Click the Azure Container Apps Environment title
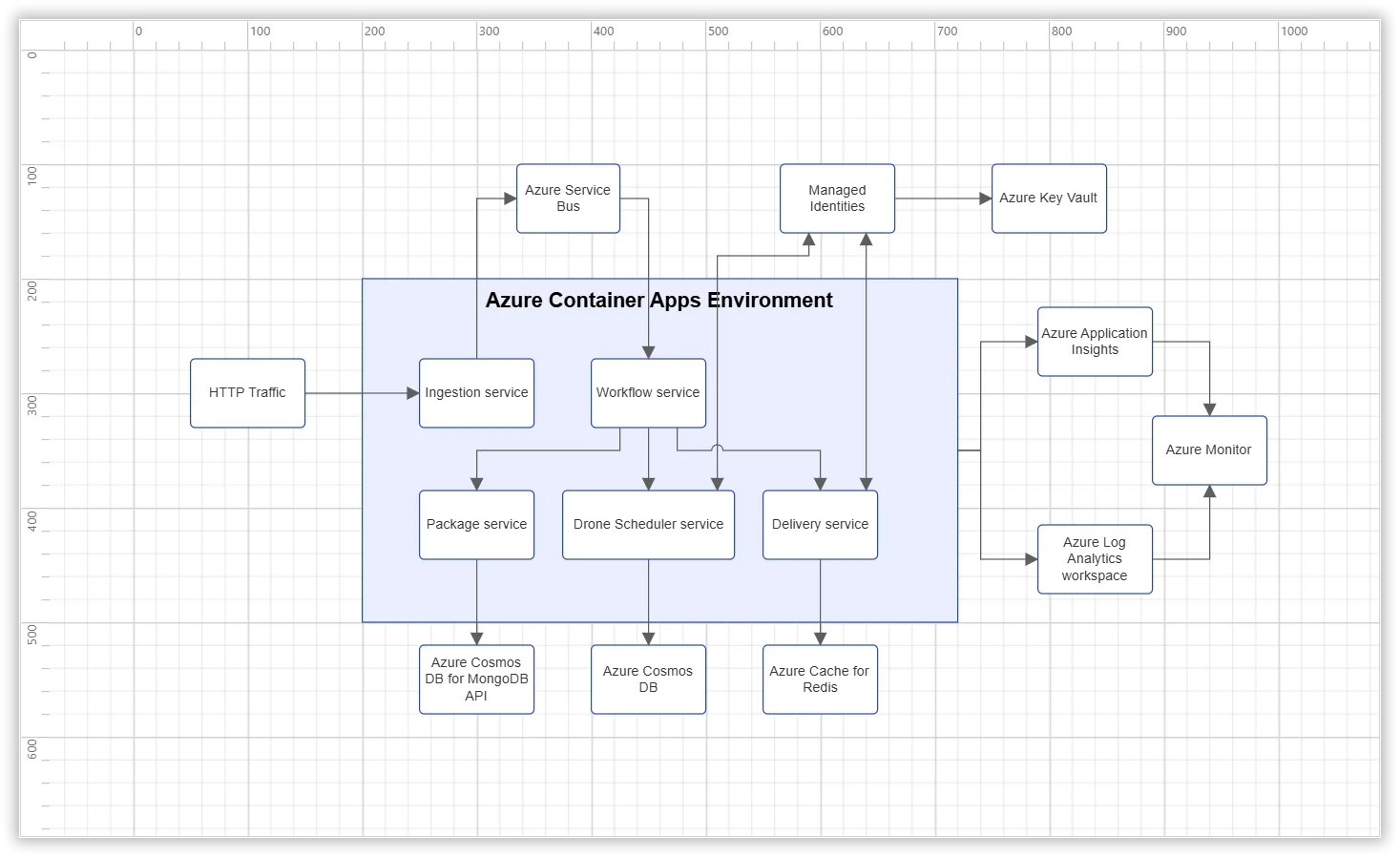Screen dimensions: 1400x857 (658, 301)
